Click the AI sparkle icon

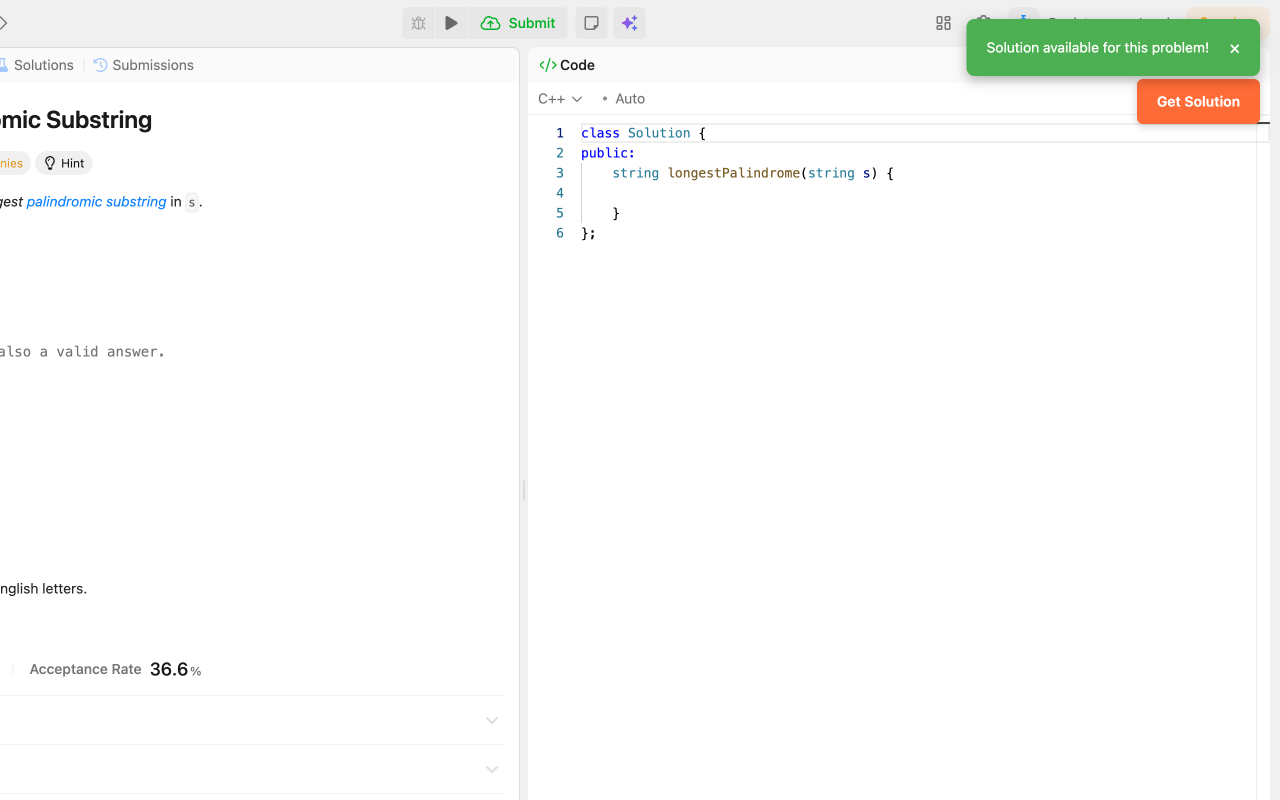tap(629, 23)
